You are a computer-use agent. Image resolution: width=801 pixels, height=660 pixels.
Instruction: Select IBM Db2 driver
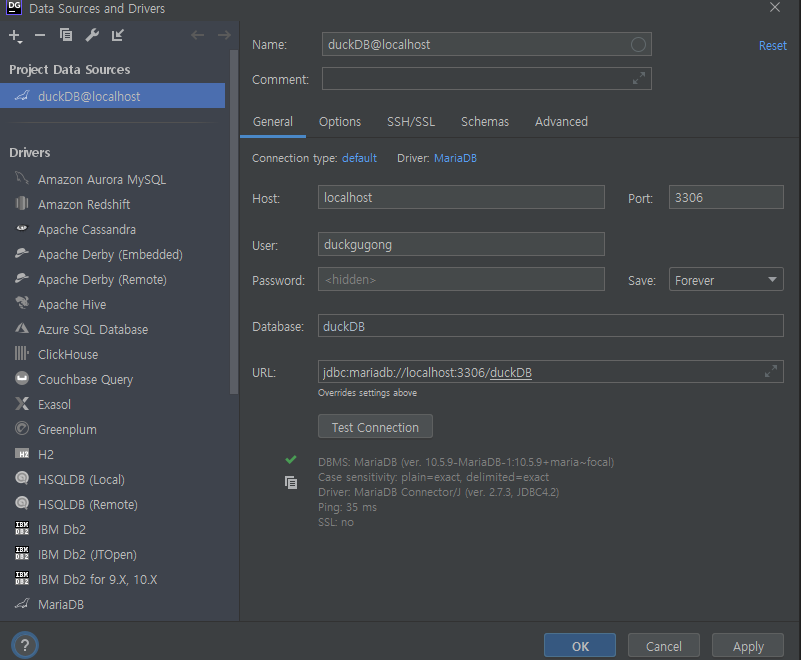tap(114, 530)
